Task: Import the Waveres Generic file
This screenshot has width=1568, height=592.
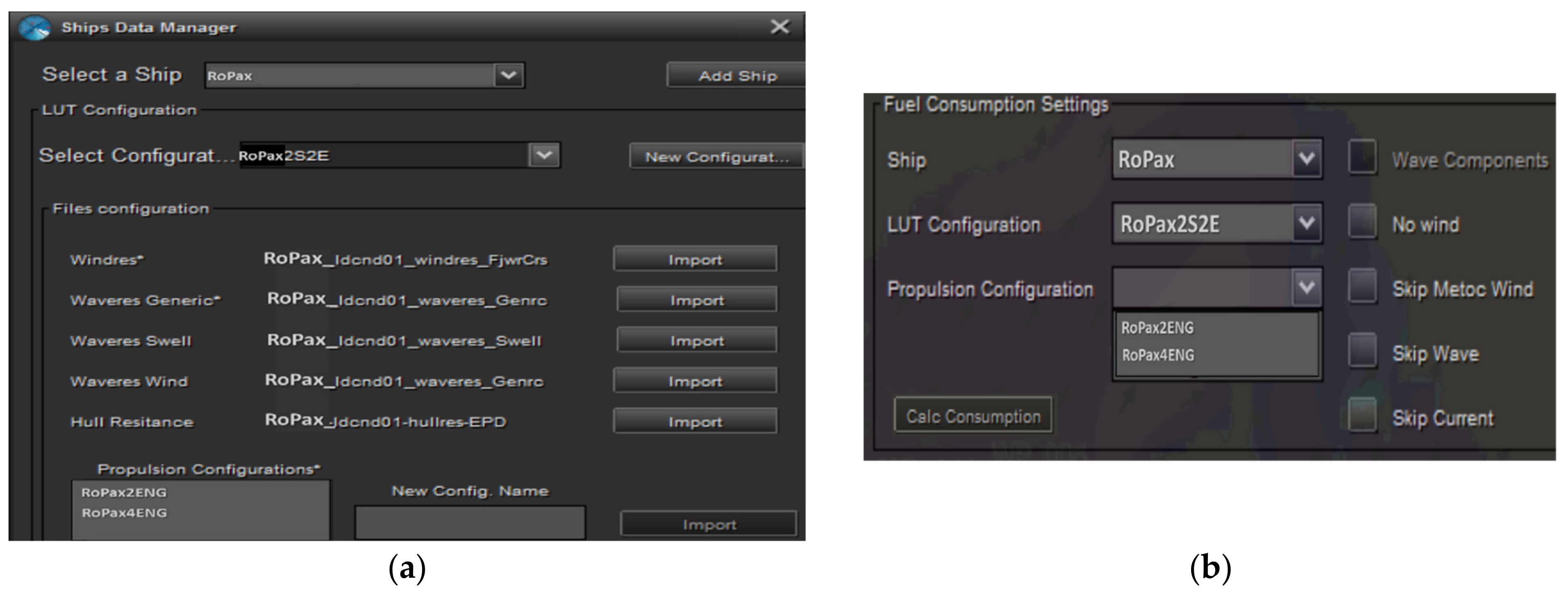Action: point(696,299)
